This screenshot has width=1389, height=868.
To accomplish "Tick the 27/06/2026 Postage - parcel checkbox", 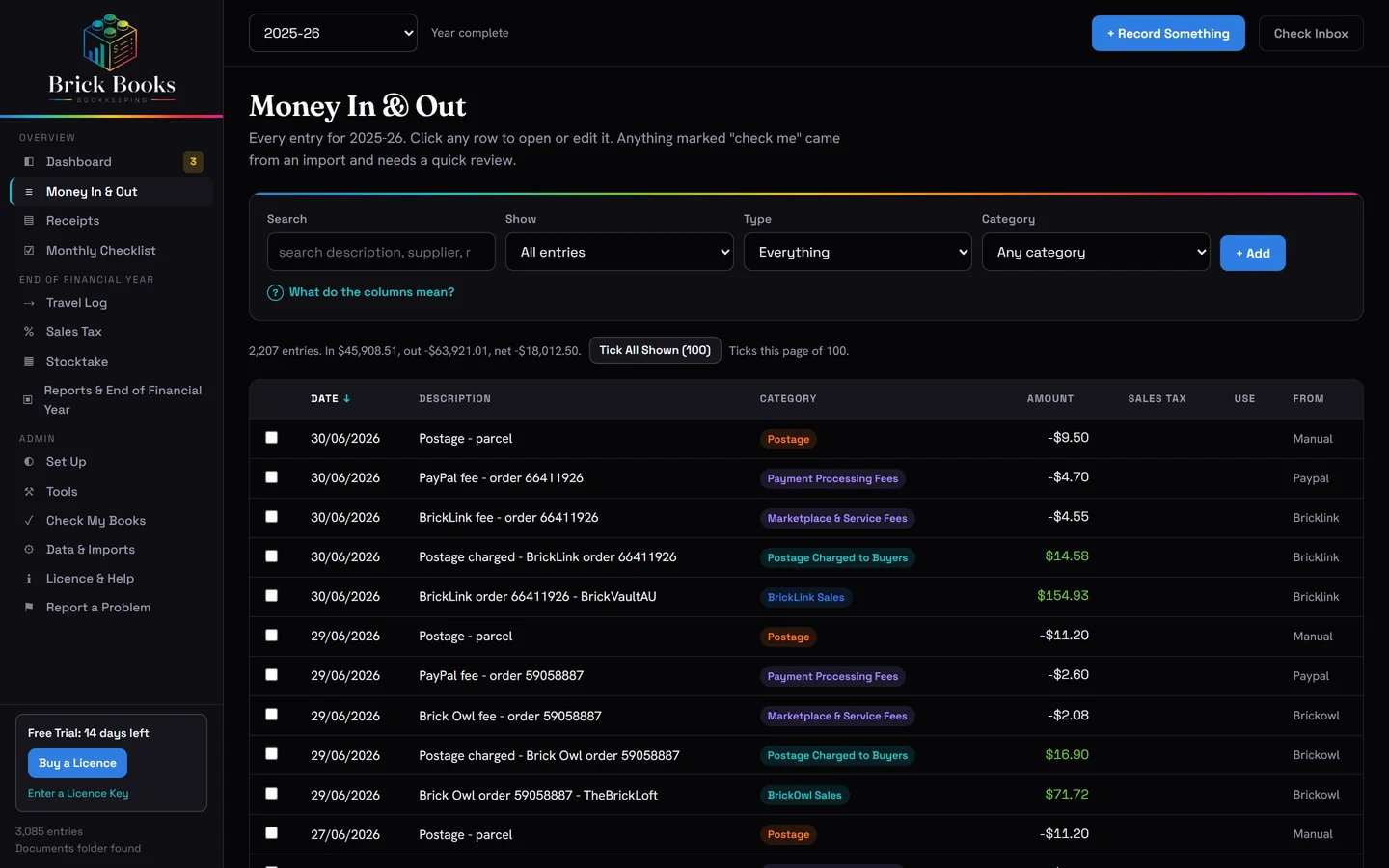I will tap(272, 833).
